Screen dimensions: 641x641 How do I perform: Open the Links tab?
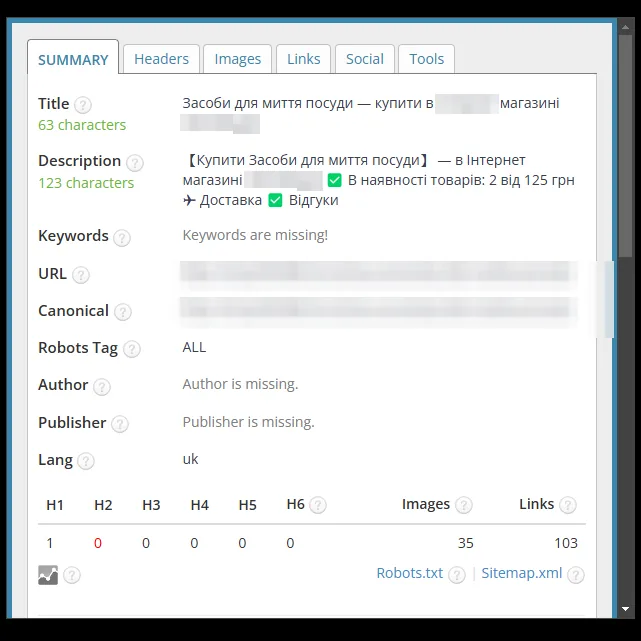pos(303,59)
